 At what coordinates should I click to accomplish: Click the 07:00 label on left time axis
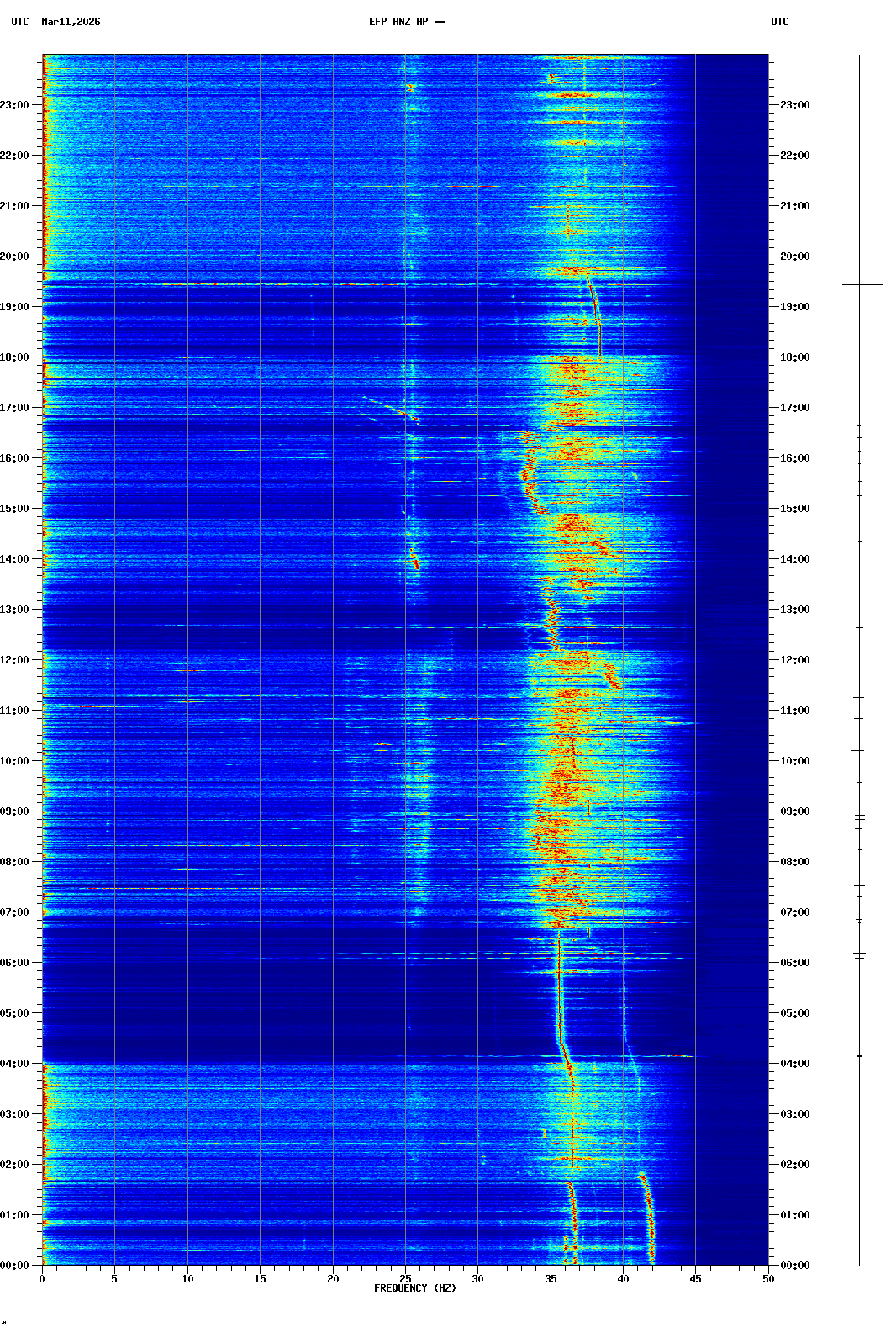pyautogui.click(x=14, y=912)
